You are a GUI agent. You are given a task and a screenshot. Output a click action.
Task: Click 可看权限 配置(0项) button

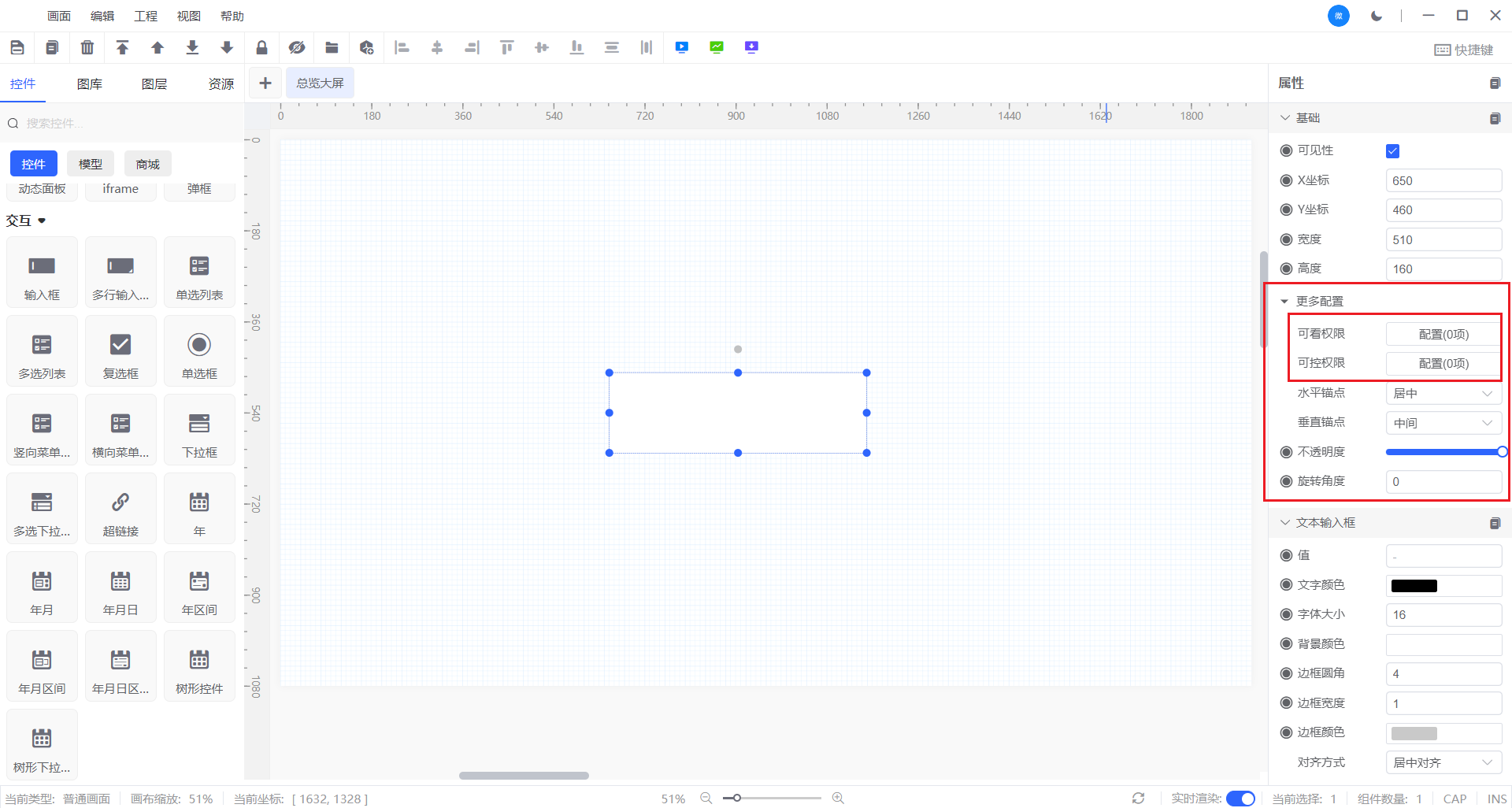point(1443,335)
